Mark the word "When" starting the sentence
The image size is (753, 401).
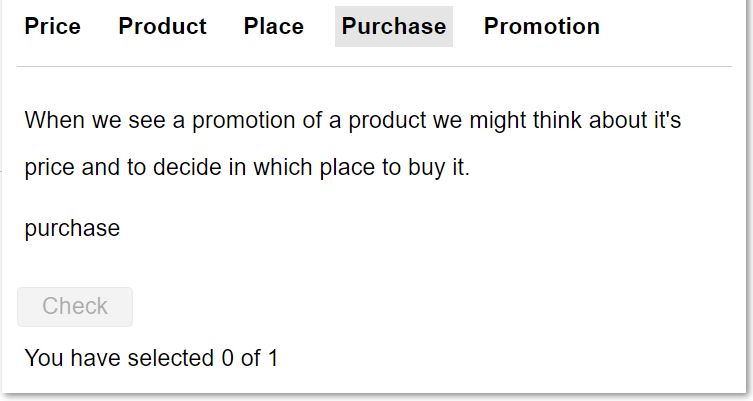point(54,120)
